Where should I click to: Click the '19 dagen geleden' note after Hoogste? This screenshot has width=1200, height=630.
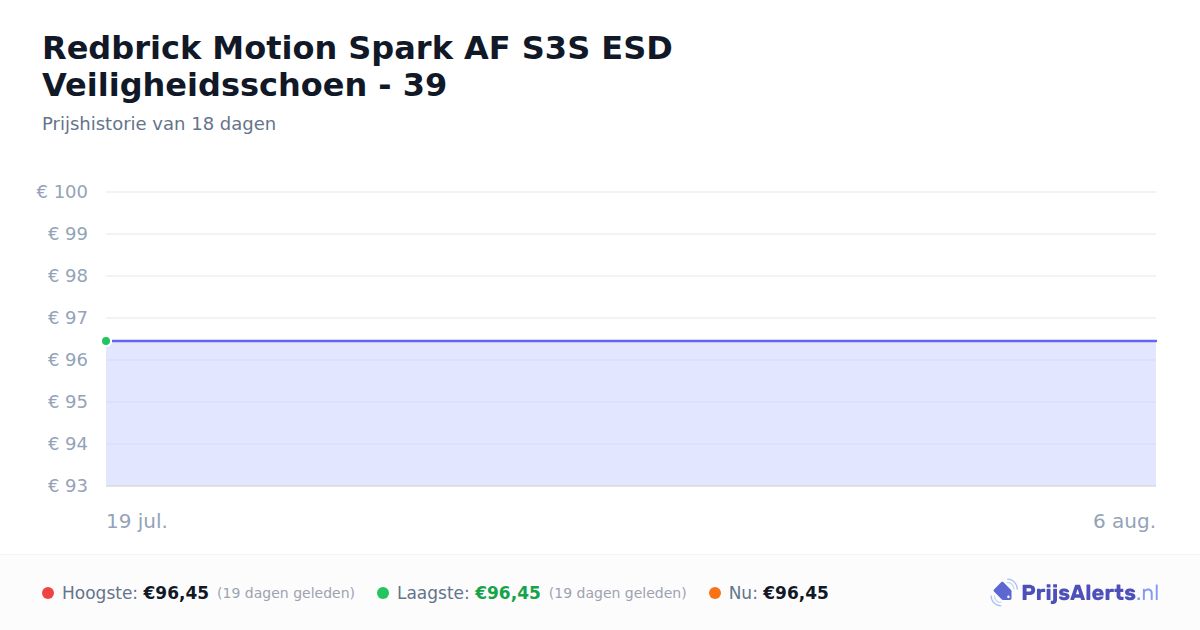click(x=286, y=593)
